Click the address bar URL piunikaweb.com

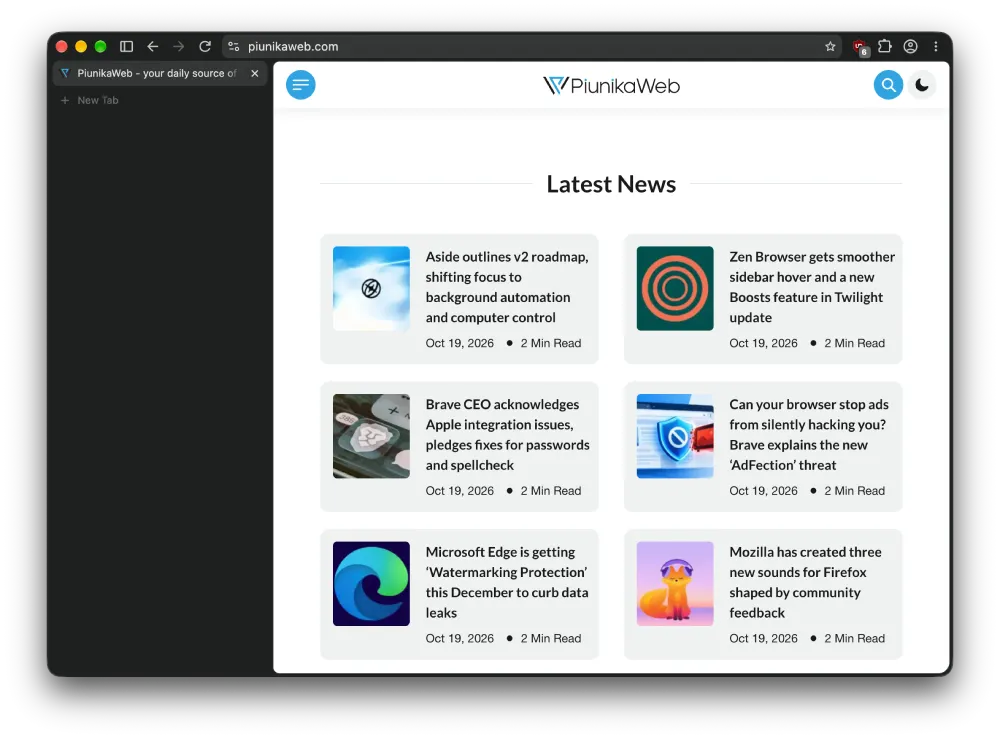293,47
